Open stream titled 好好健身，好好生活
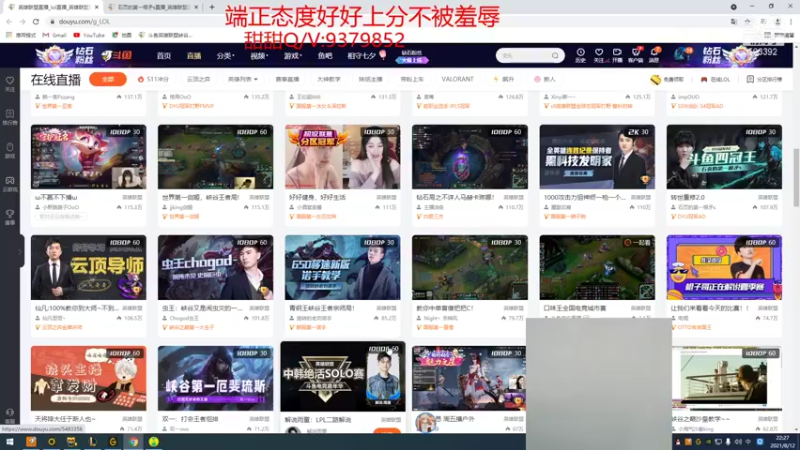The image size is (800, 450). 318,197
